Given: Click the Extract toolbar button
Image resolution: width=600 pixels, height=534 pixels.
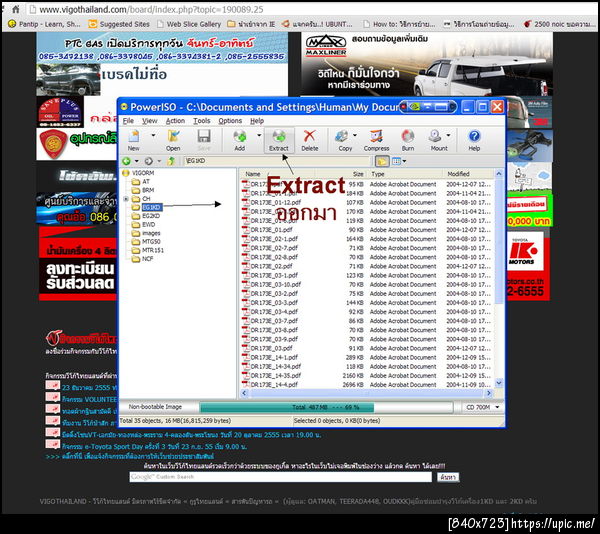Looking at the screenshot, I should [279, 140].
